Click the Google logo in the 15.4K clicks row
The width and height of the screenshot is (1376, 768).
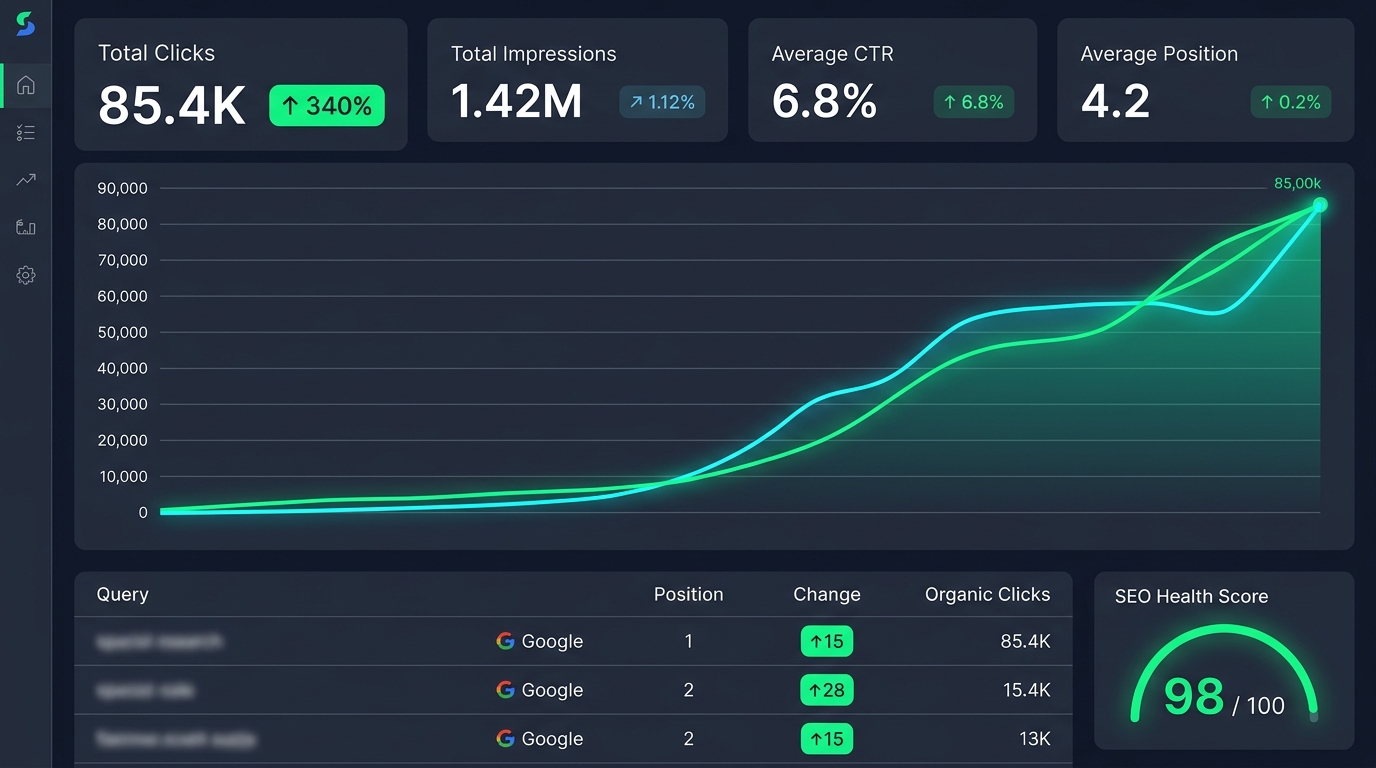coord(505,690)
